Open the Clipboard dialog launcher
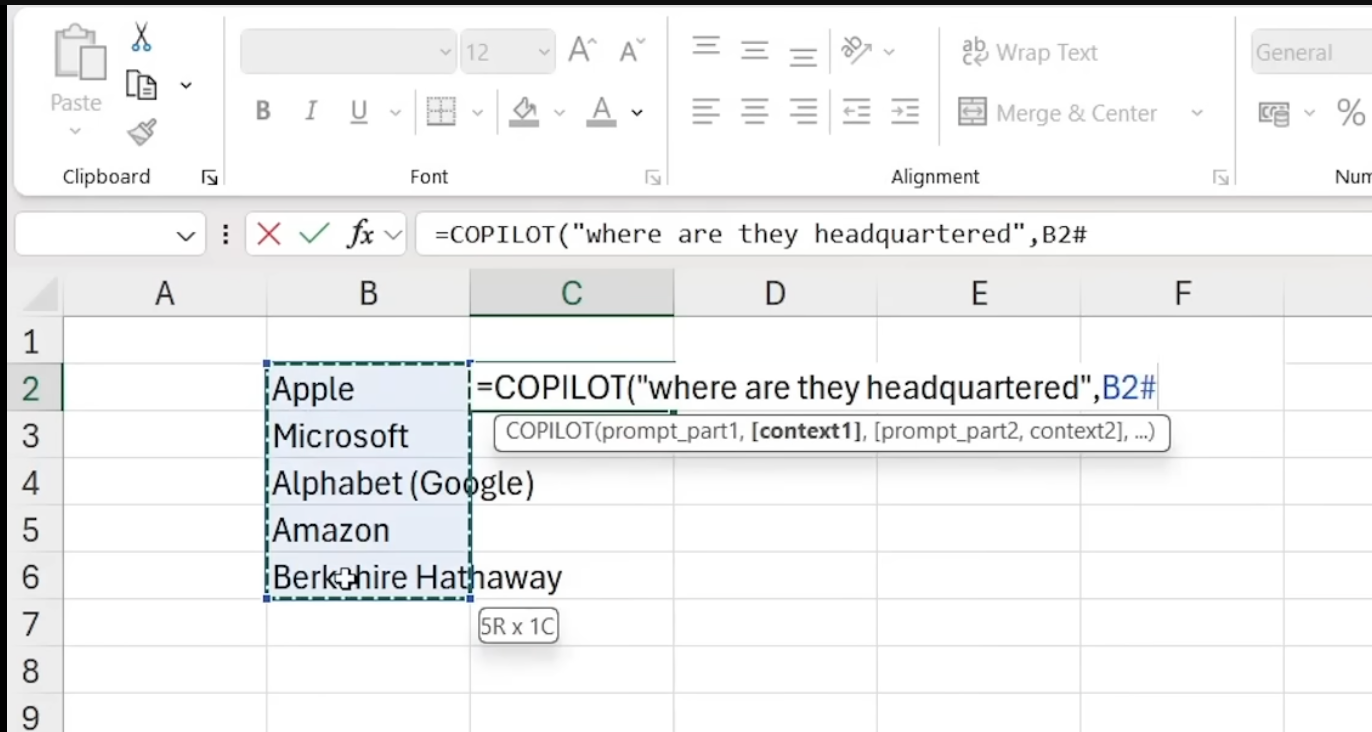The height and width of the screenshot is (732, 1372). tap(209, 177)
